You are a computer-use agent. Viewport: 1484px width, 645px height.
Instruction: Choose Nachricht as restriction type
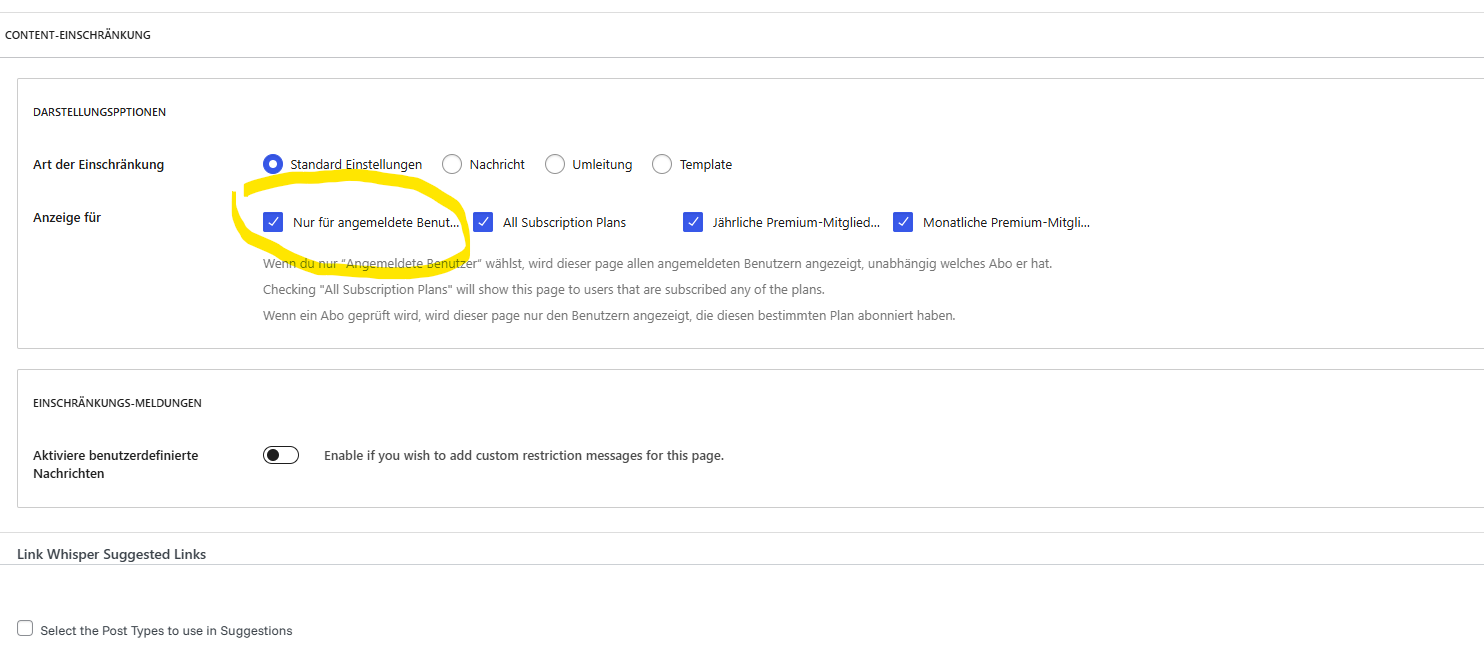pos(452,164)
